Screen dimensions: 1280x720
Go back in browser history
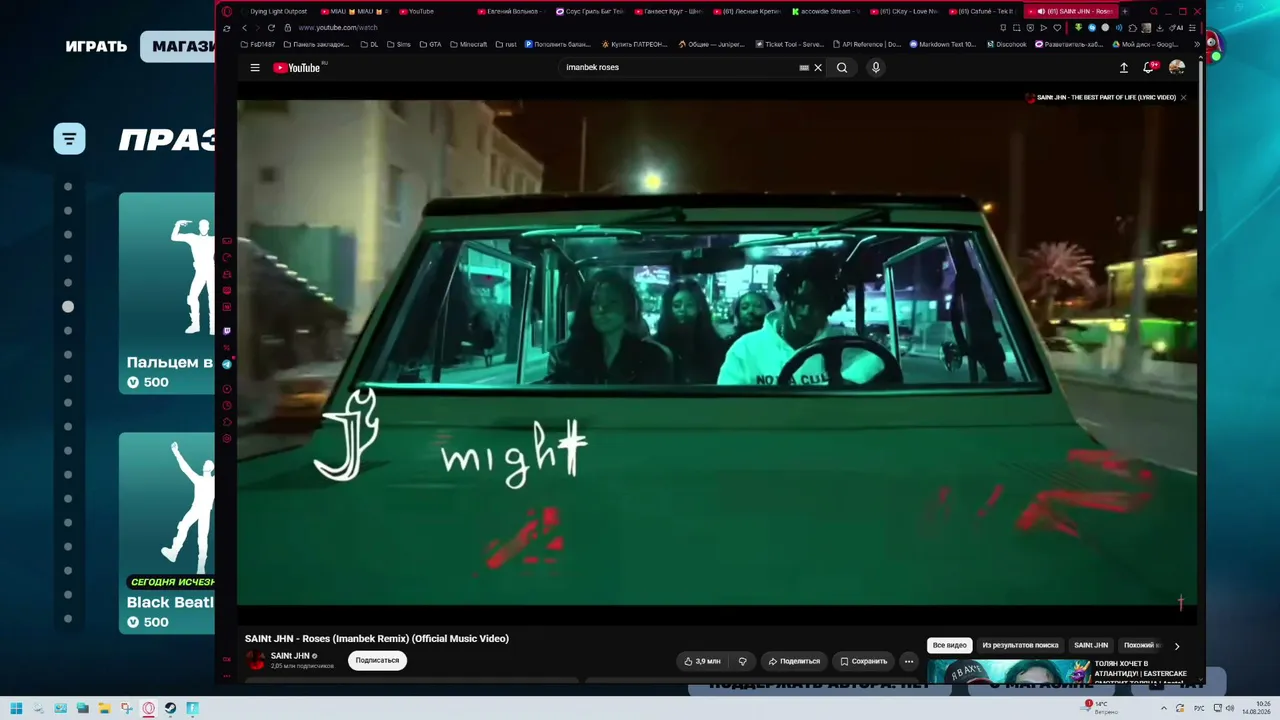point(244,28)
